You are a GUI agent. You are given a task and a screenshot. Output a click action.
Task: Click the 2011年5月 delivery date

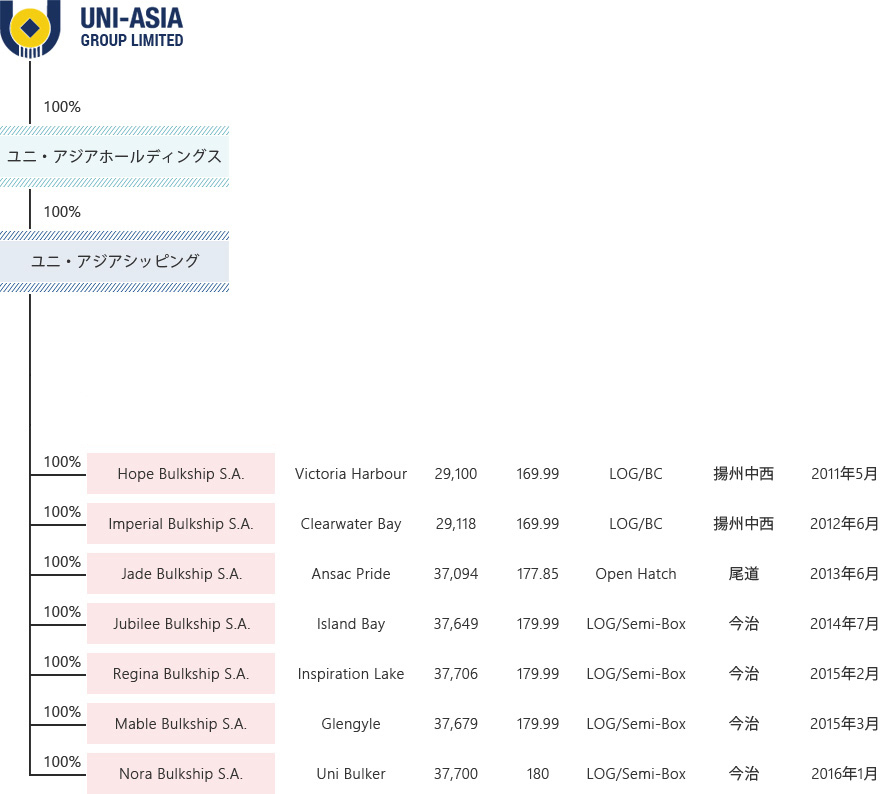[845, 474]
